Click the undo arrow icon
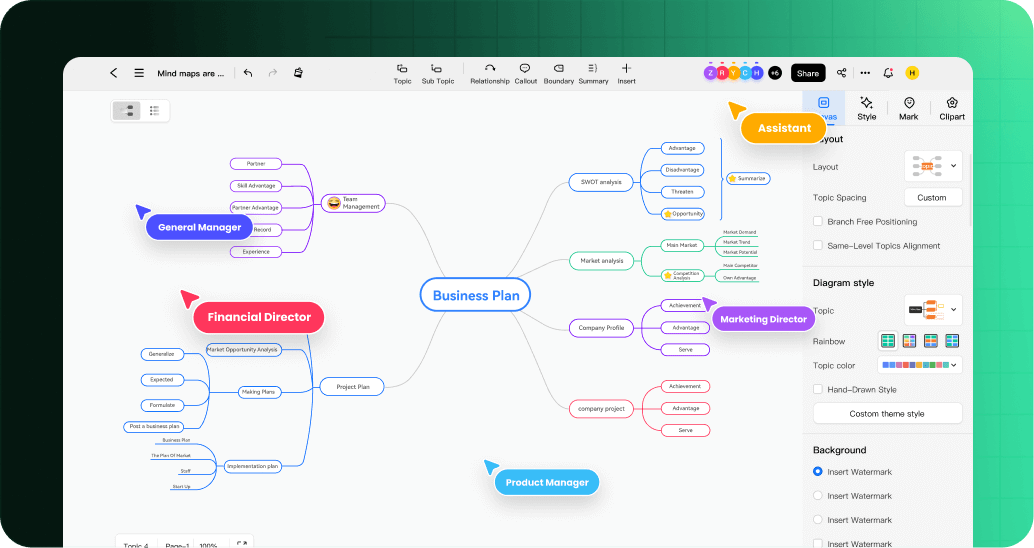1034x548 pixels. point(248,73)
